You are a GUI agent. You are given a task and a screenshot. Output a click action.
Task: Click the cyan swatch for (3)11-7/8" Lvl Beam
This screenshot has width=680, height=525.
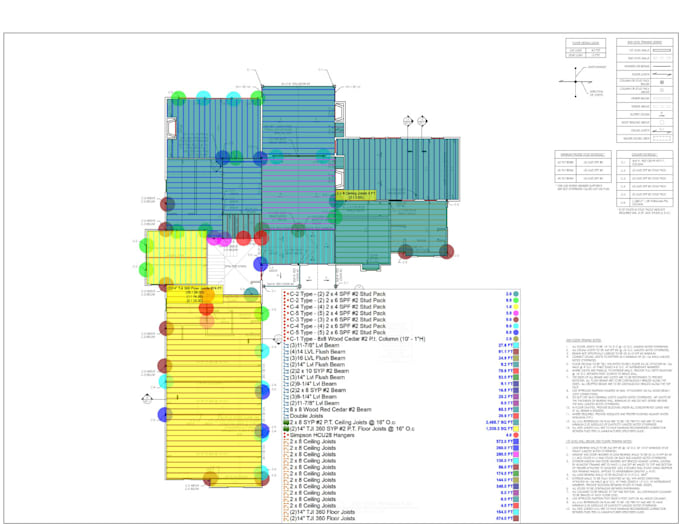[x=516, y=346]
